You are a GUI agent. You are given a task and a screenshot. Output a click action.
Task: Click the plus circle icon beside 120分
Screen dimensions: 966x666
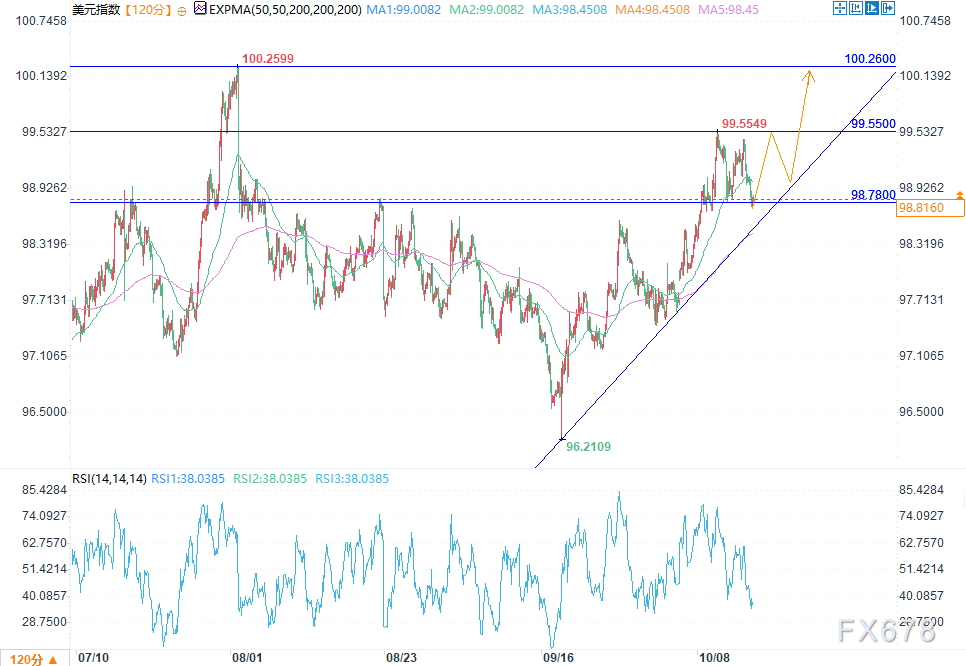point(180,9)
